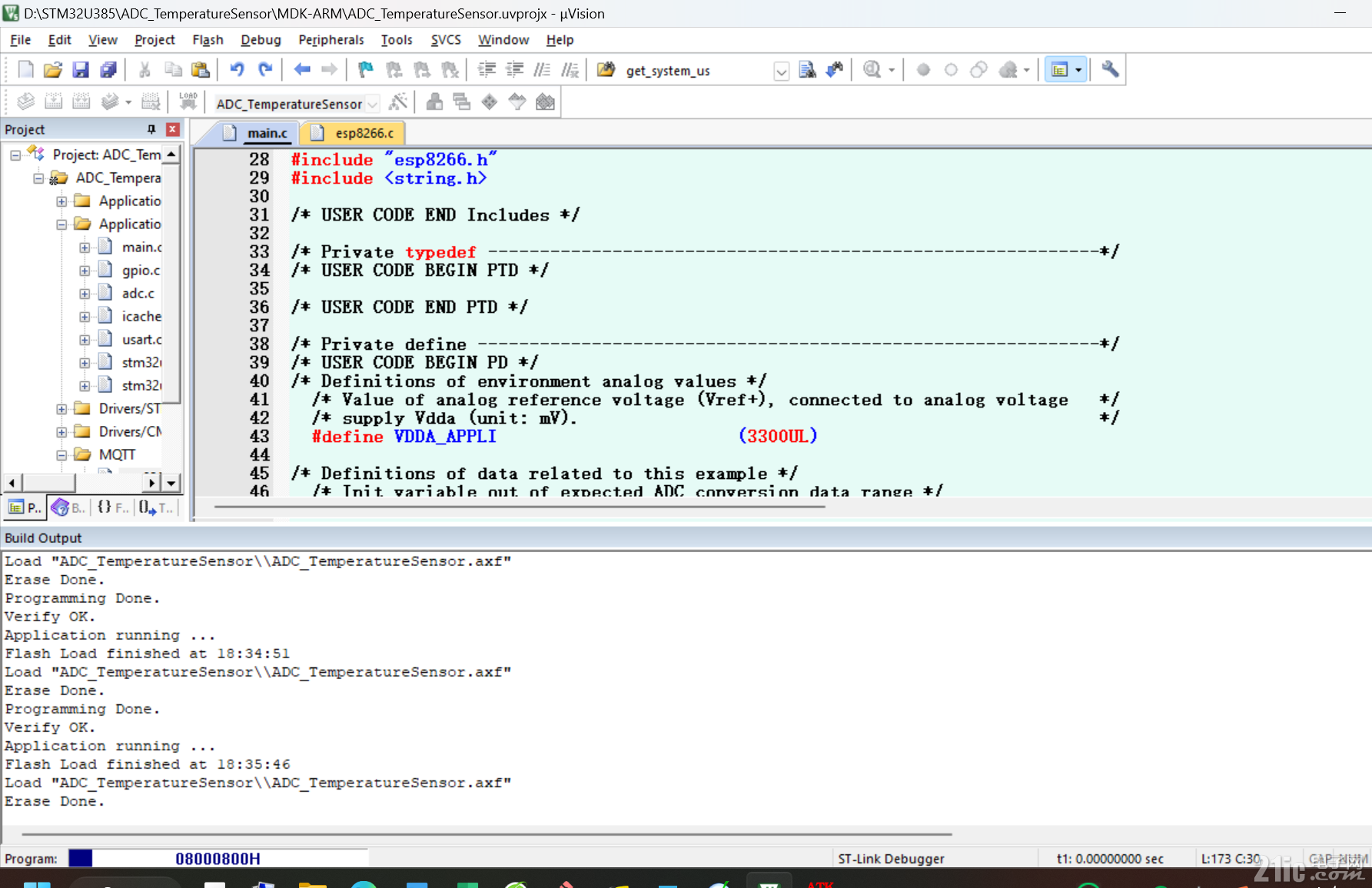Expand the Drivers/ST group
Image resolution: width=1372 pixels, height=888 pixels.
[x=61, y=409]
